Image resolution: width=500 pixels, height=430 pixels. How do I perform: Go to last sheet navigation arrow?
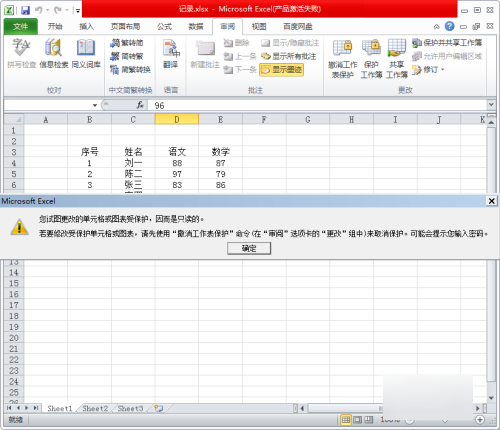click(36, 408)
